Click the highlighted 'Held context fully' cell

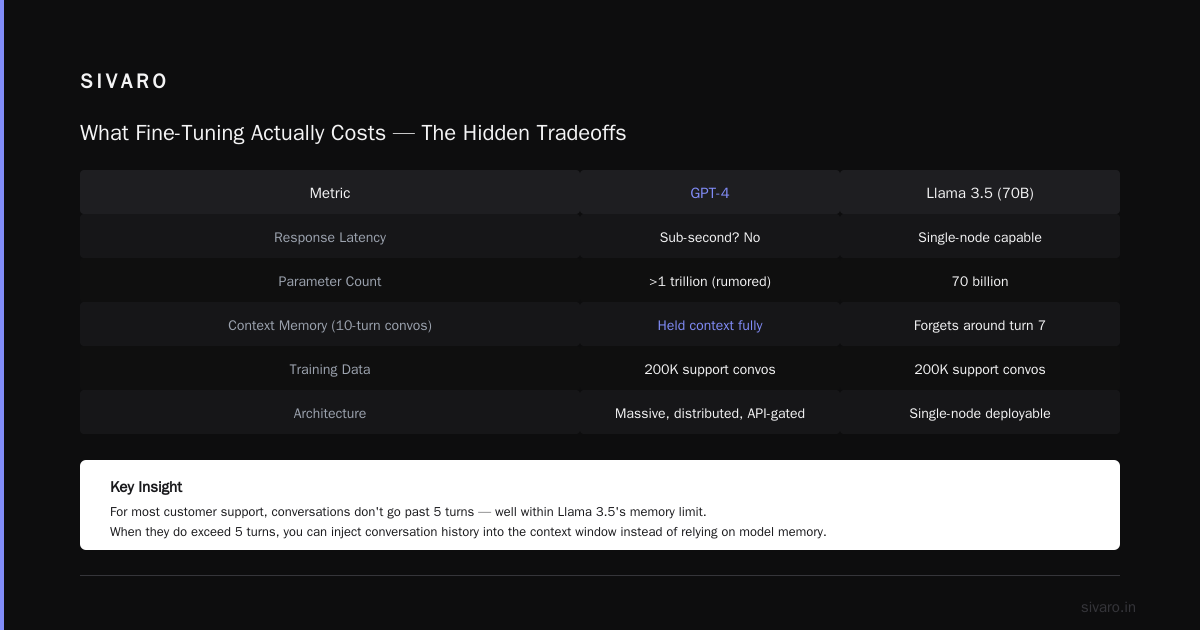tap(710, 325)
